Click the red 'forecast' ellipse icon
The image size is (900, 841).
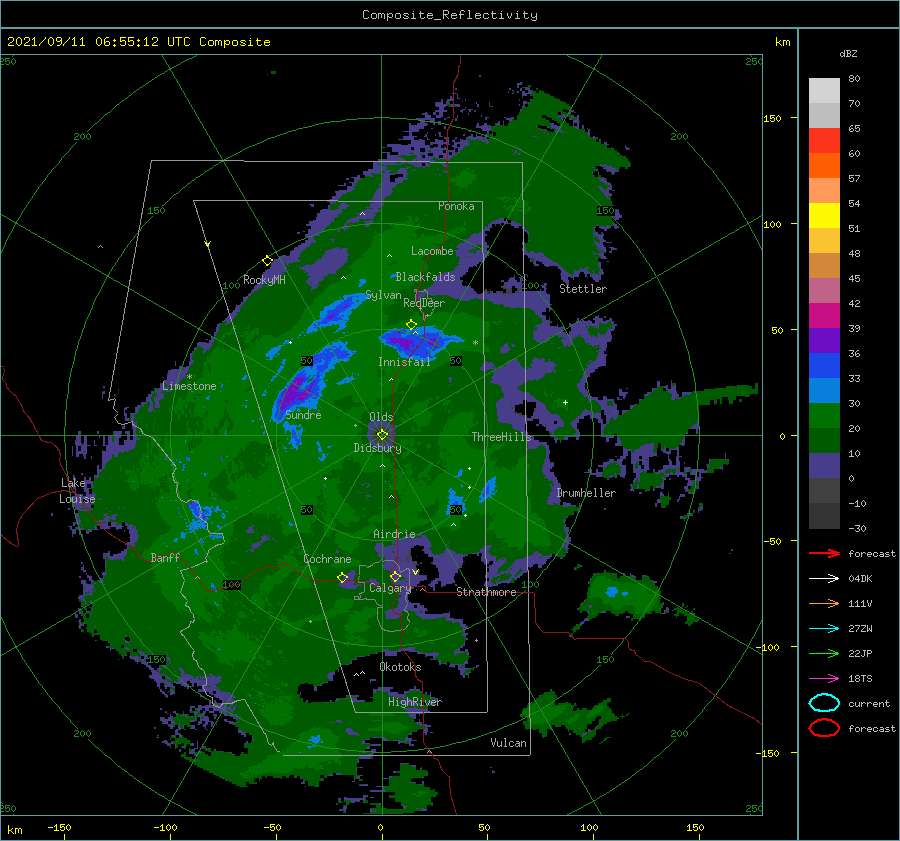click(x=824, y=728)
